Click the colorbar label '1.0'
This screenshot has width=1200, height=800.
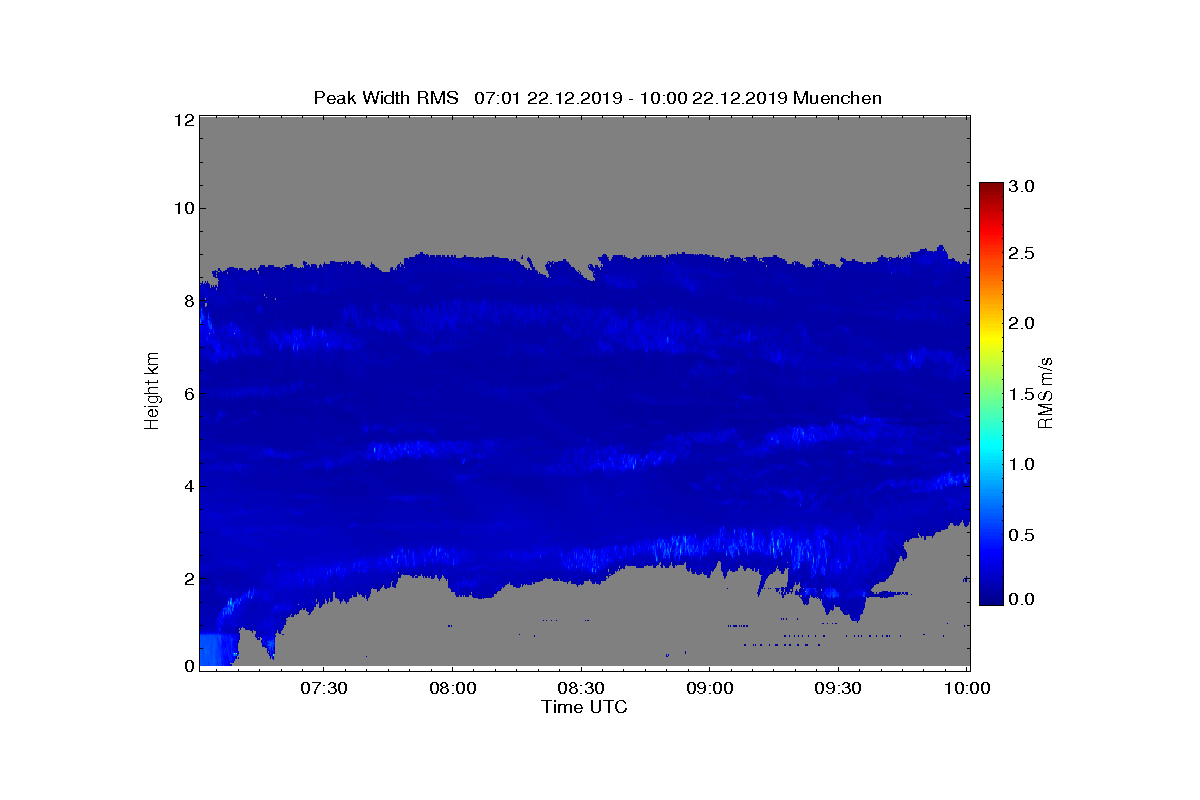[1021, 465]
